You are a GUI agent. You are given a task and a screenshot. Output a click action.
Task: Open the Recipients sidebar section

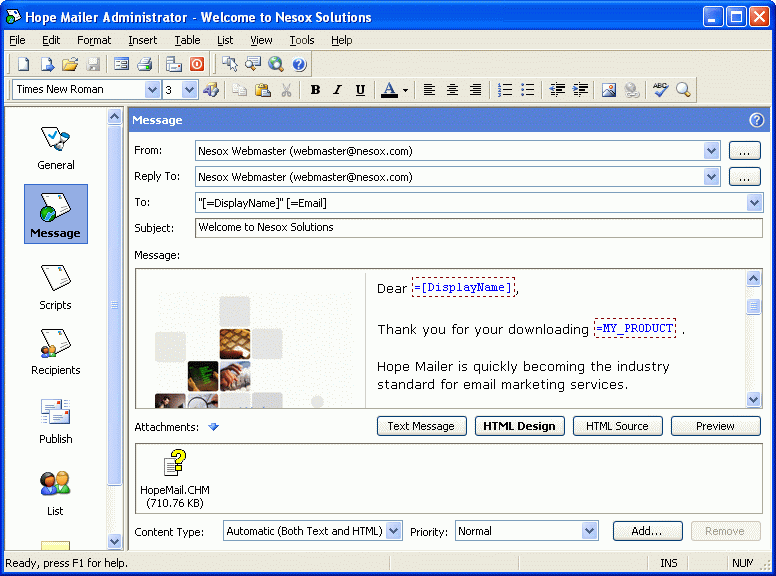[55, 352]
